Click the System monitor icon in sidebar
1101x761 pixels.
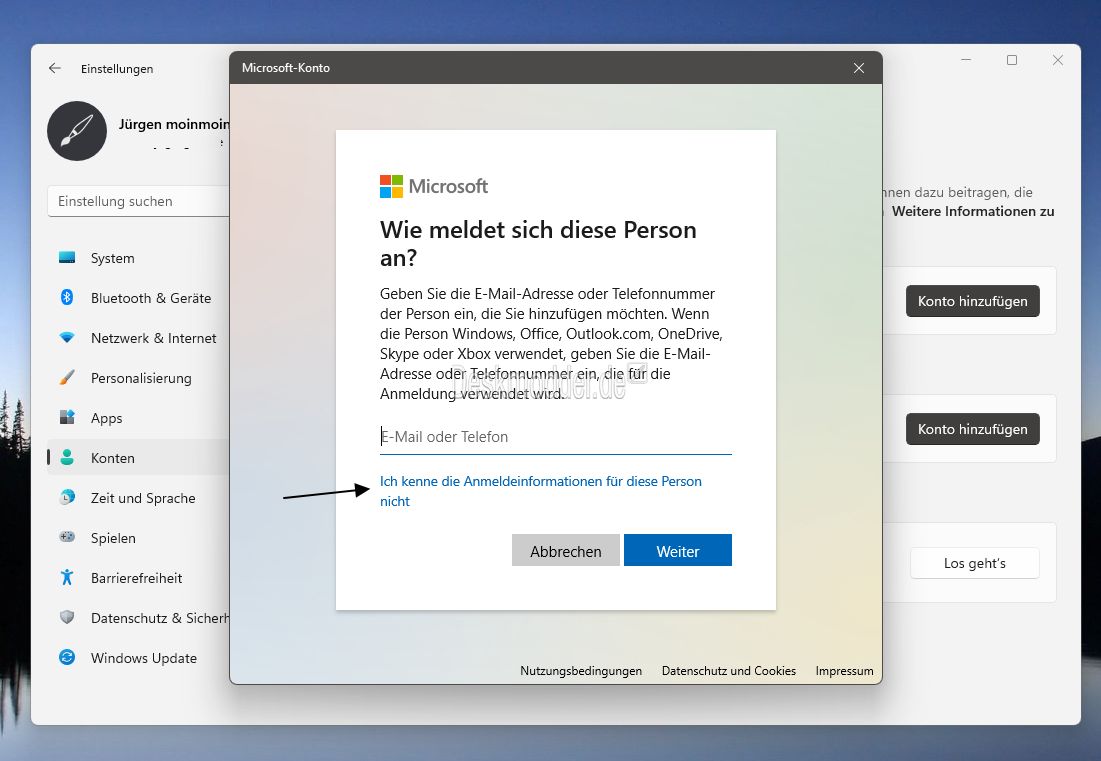click(67, 258)
